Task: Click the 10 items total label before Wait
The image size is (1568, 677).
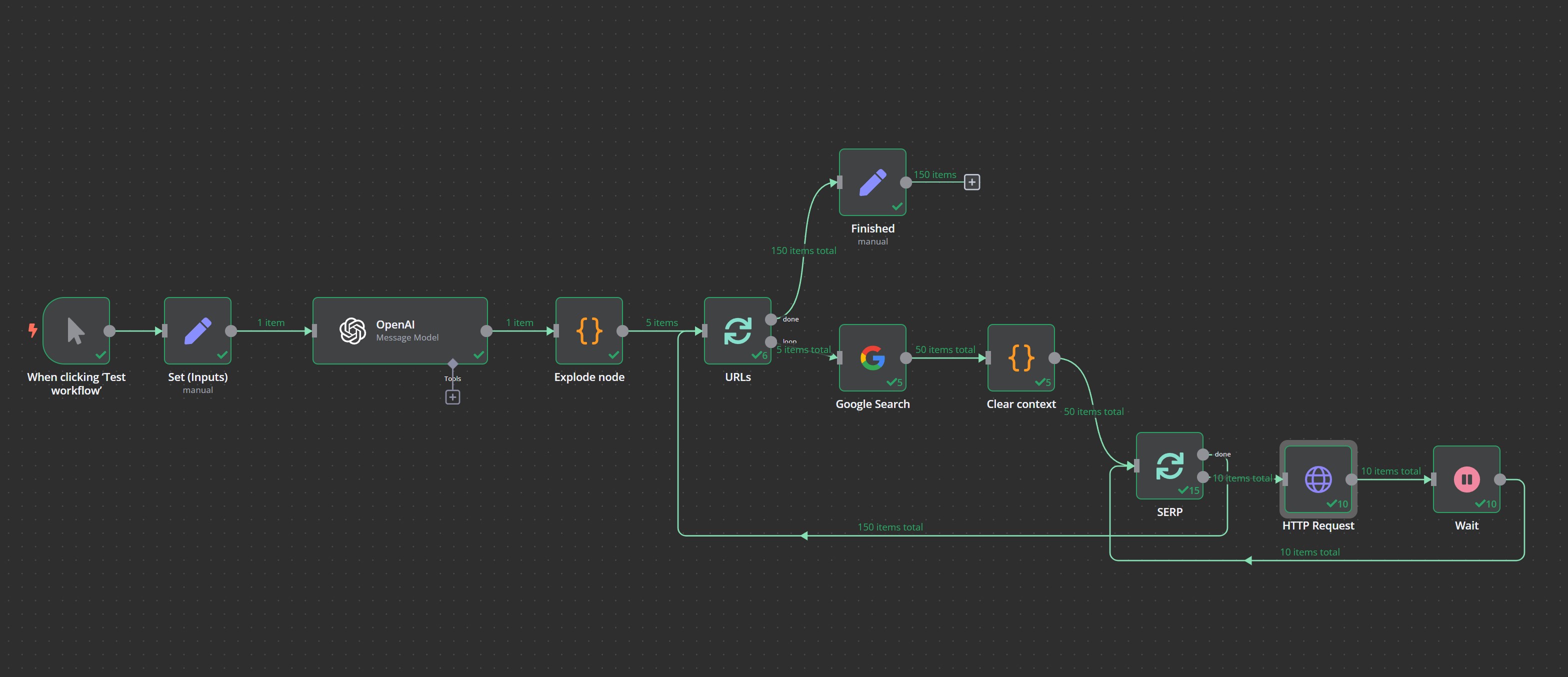Action: pos(1391,470)
